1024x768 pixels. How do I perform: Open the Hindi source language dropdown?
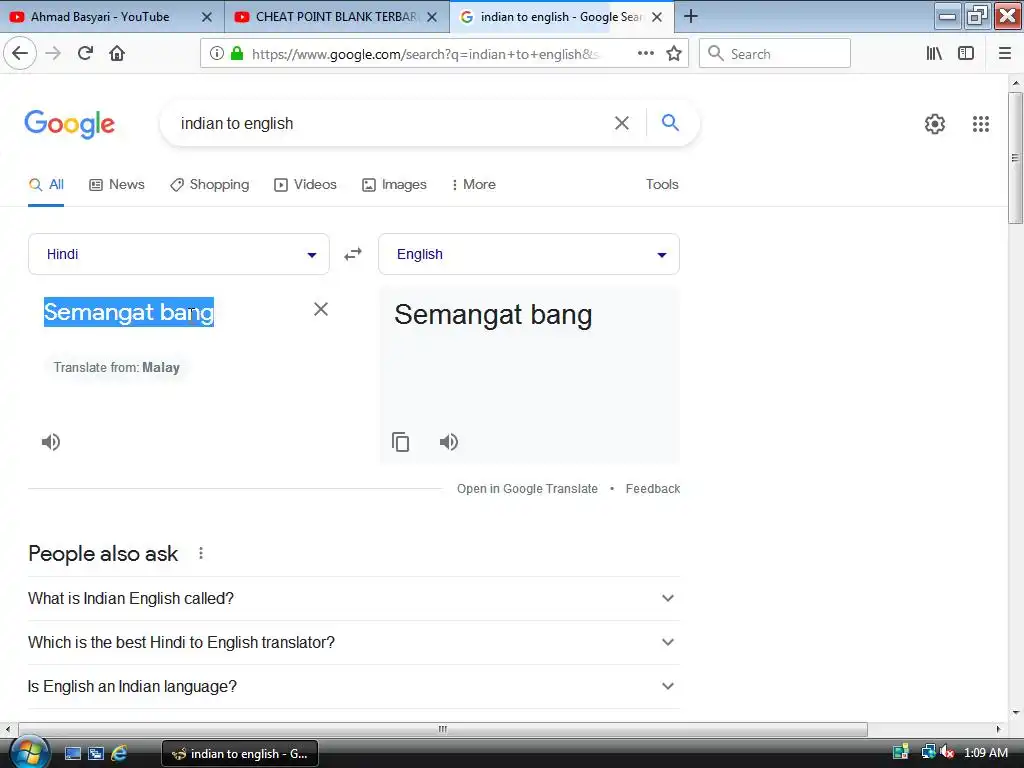178,254
